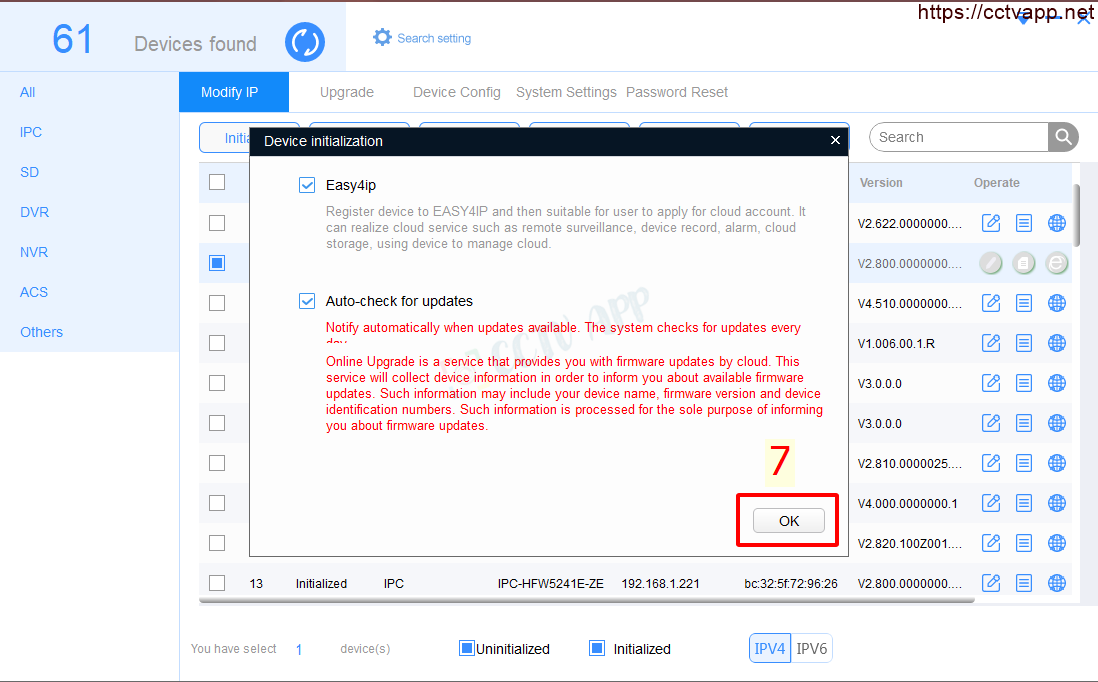This screenshot has height=682, width=1098.
Task: Toggle the Uninitialized filter checkbox
Action: [466, 648]
